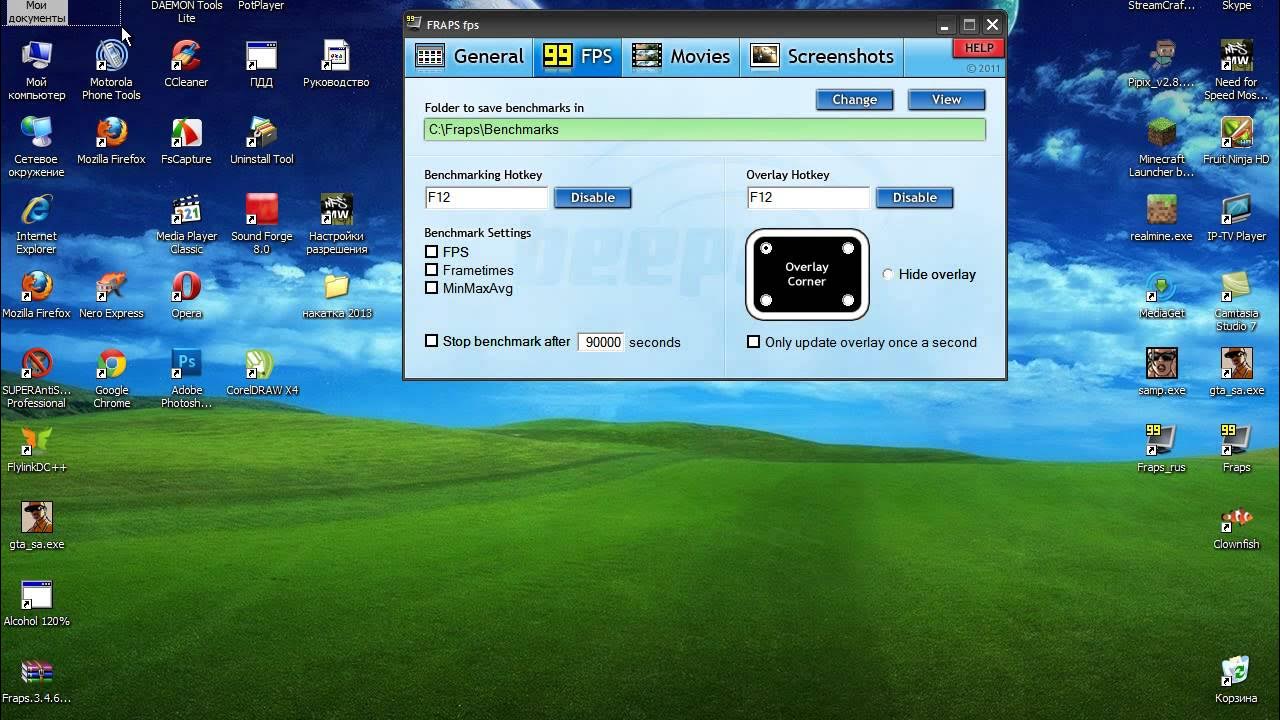The width and height of the screenshot is (1280, 720).
Task: Select the Camtasia Studio 7 icon
Action: tap(1236, 301)
